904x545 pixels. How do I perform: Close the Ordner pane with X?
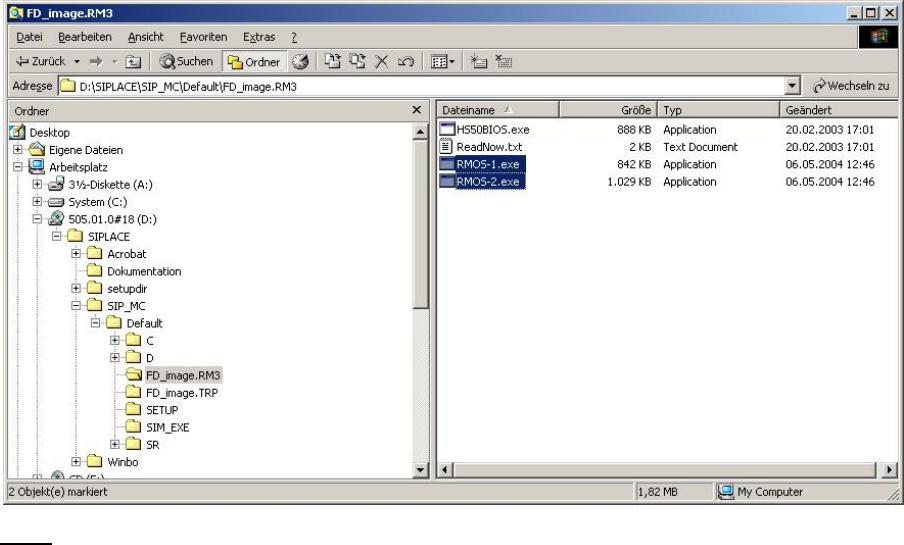[x=417, y=108]
